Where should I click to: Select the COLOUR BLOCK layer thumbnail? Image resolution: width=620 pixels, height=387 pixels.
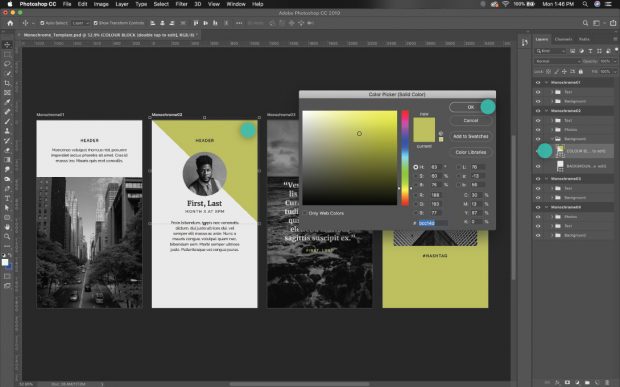(x=560, y=151)
